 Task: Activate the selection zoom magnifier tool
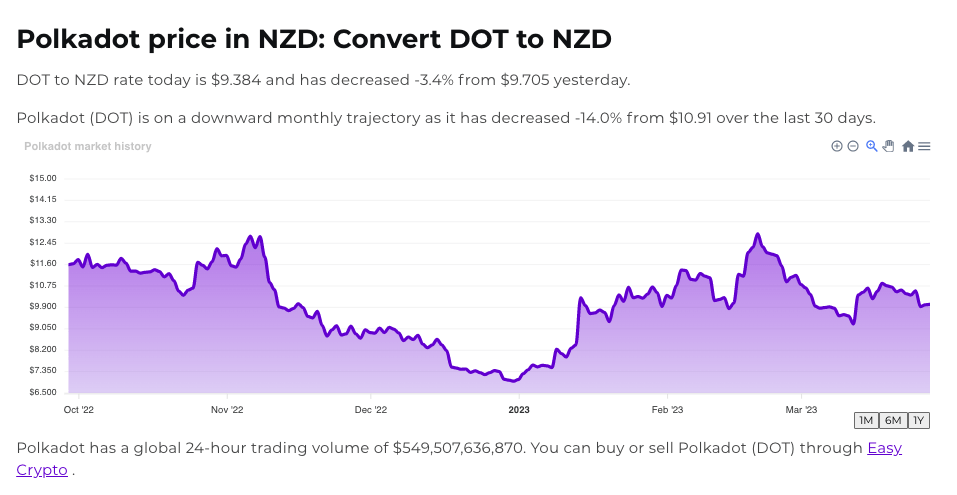872,146
